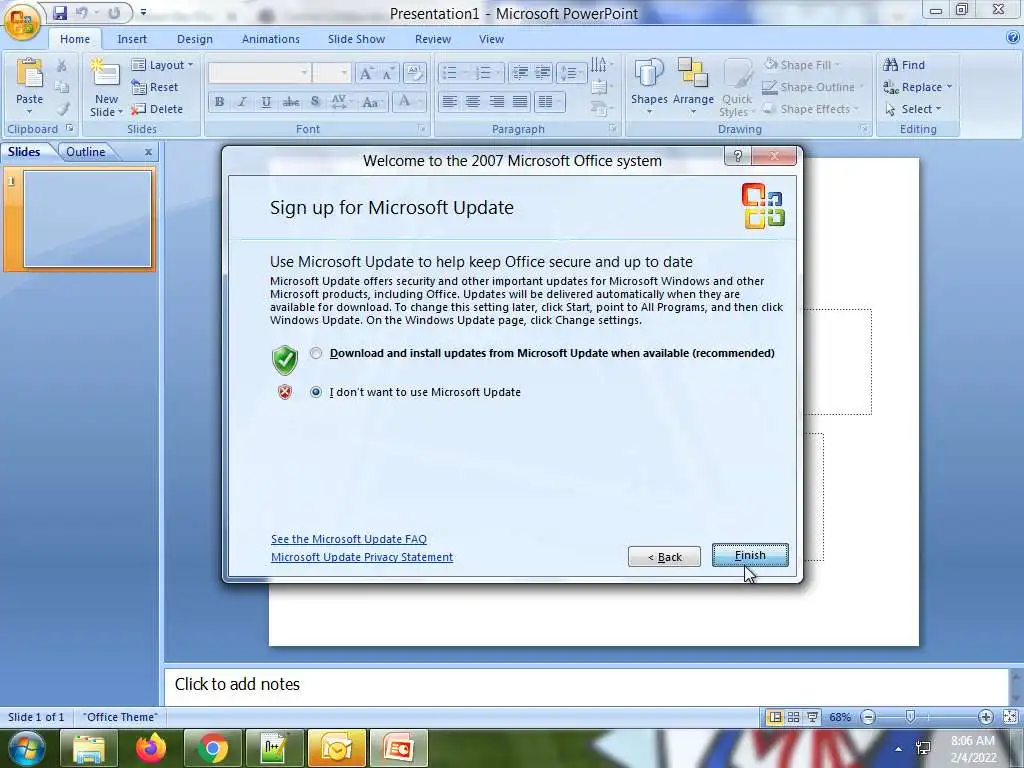Image resolution: width=1024 pixels, height=768 pixels.
Task: Click the Text Shadow icon
Action: coord(315,102)
